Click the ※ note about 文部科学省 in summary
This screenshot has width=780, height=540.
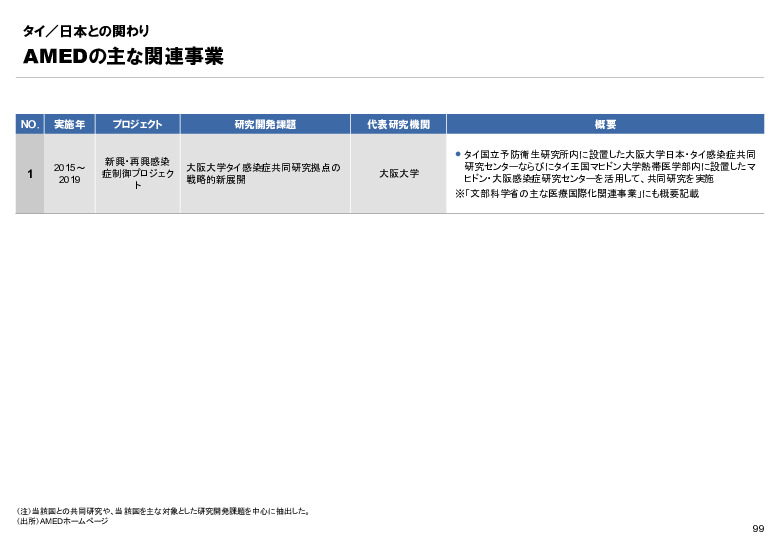click(577, 194)
